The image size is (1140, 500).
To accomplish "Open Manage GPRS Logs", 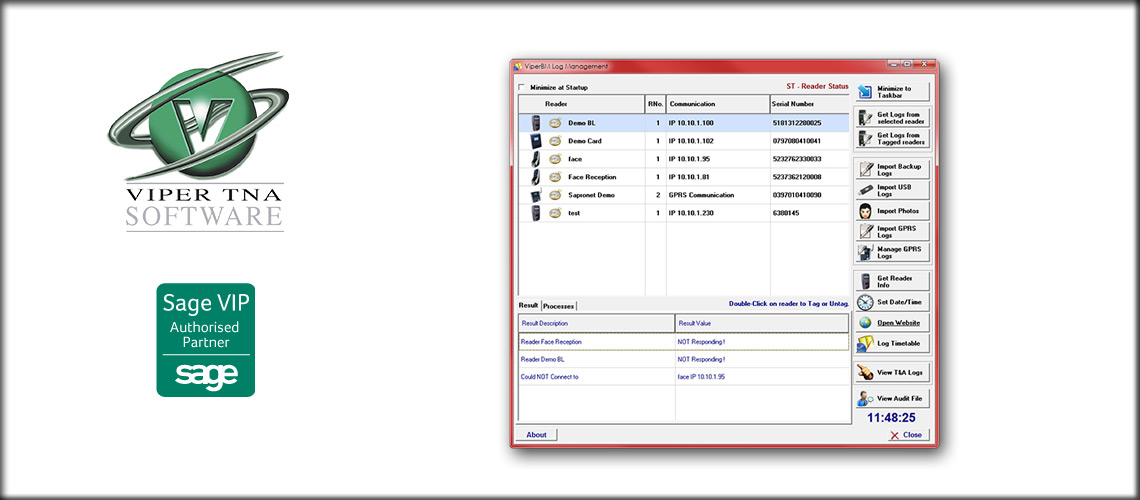I will 892,253.
